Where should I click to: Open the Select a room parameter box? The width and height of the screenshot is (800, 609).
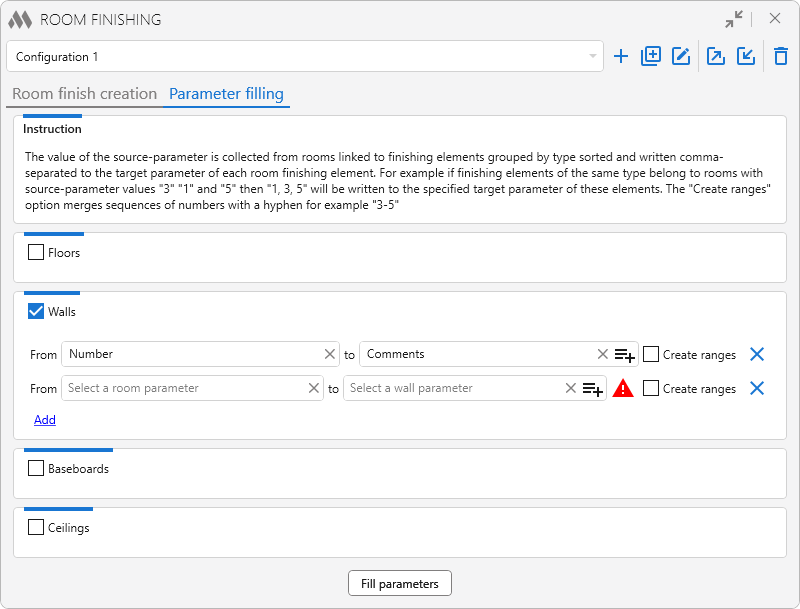[x=185, y=388]
